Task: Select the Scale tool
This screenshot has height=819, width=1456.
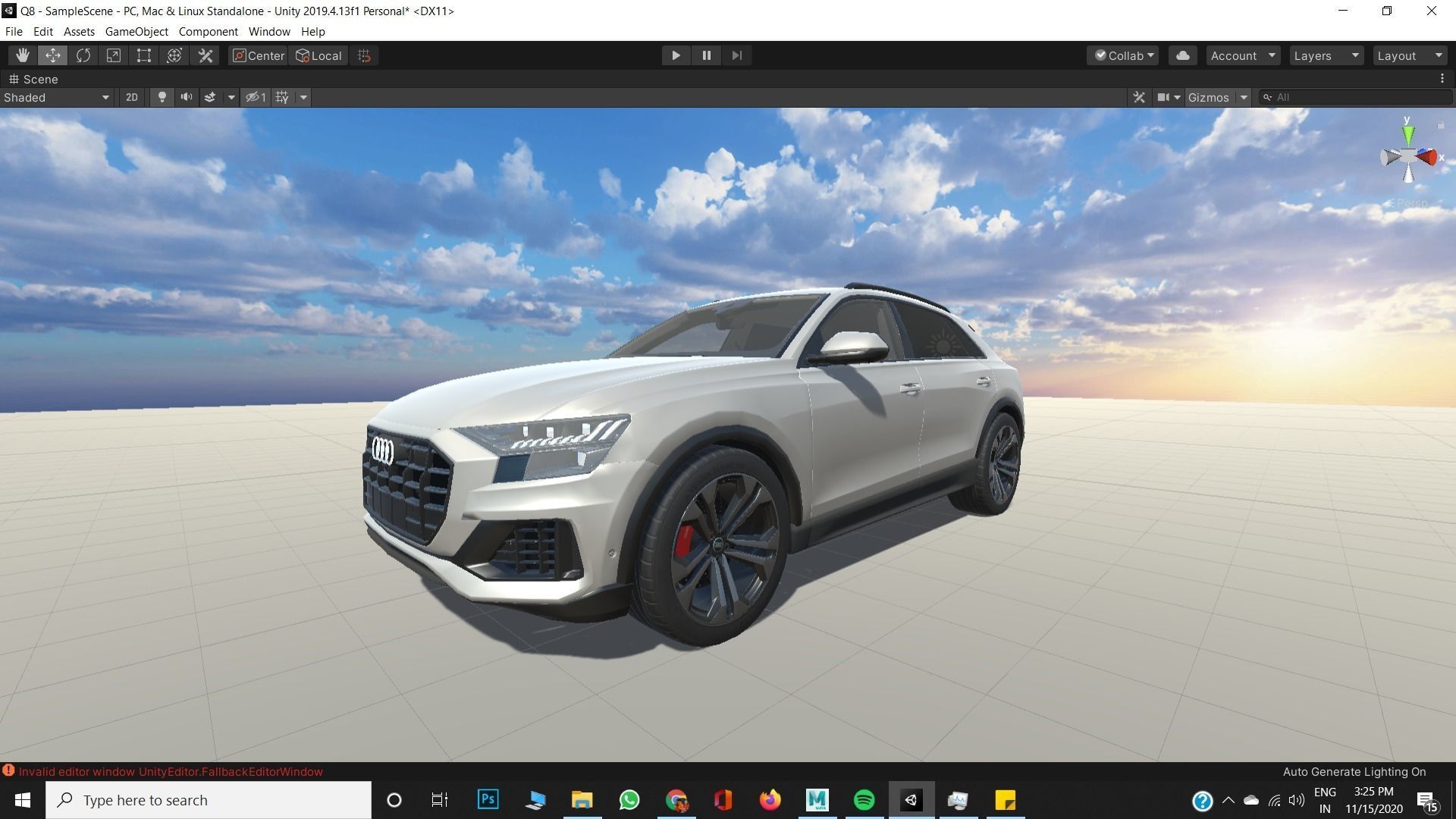Action: click(x=113, y=55)
